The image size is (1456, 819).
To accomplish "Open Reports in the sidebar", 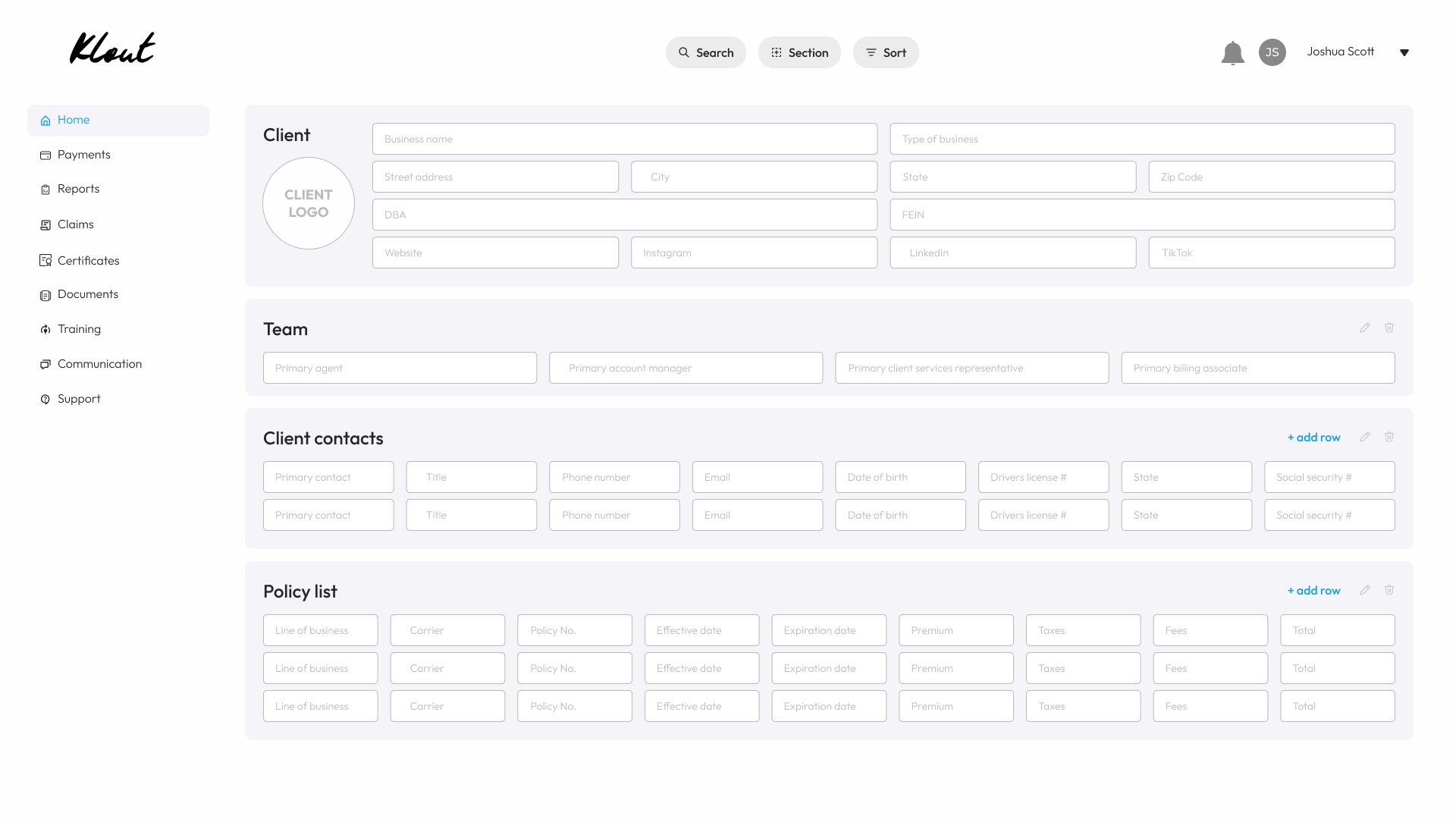I will point(70,189).
